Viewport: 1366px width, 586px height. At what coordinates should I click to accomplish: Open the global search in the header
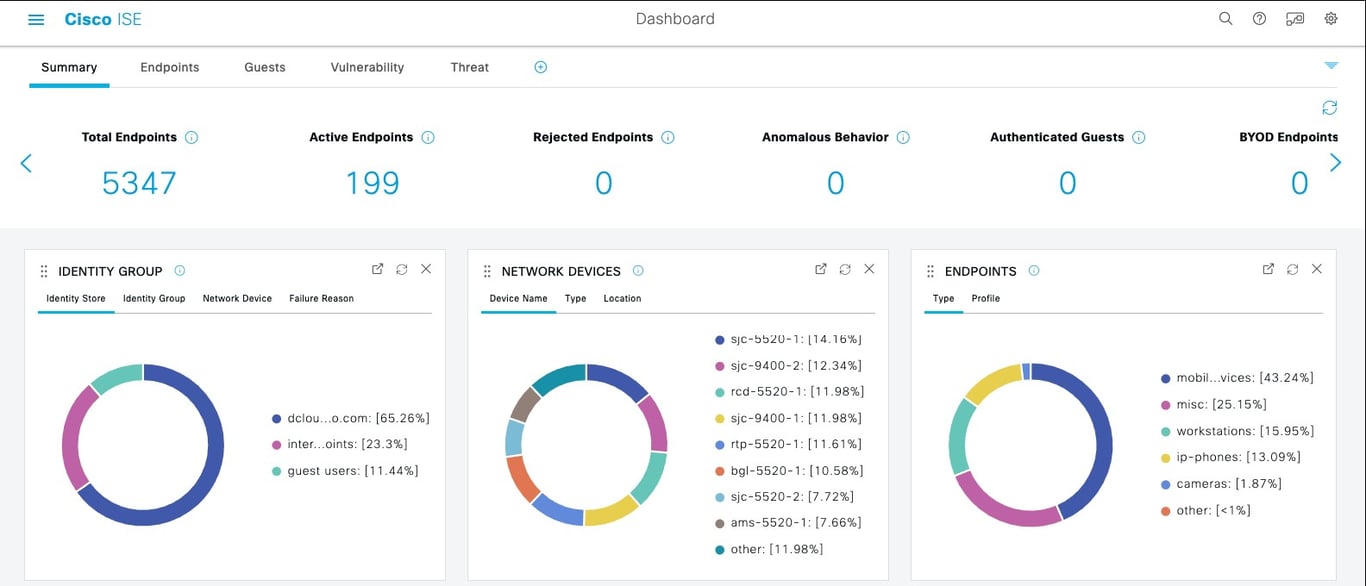pyautogui.click(x=1225, y=18)
